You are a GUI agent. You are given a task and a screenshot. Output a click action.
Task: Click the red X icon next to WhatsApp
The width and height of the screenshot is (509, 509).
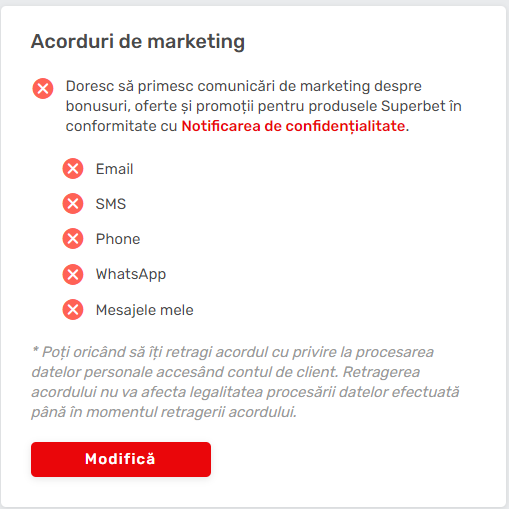(x=73, y=274)
